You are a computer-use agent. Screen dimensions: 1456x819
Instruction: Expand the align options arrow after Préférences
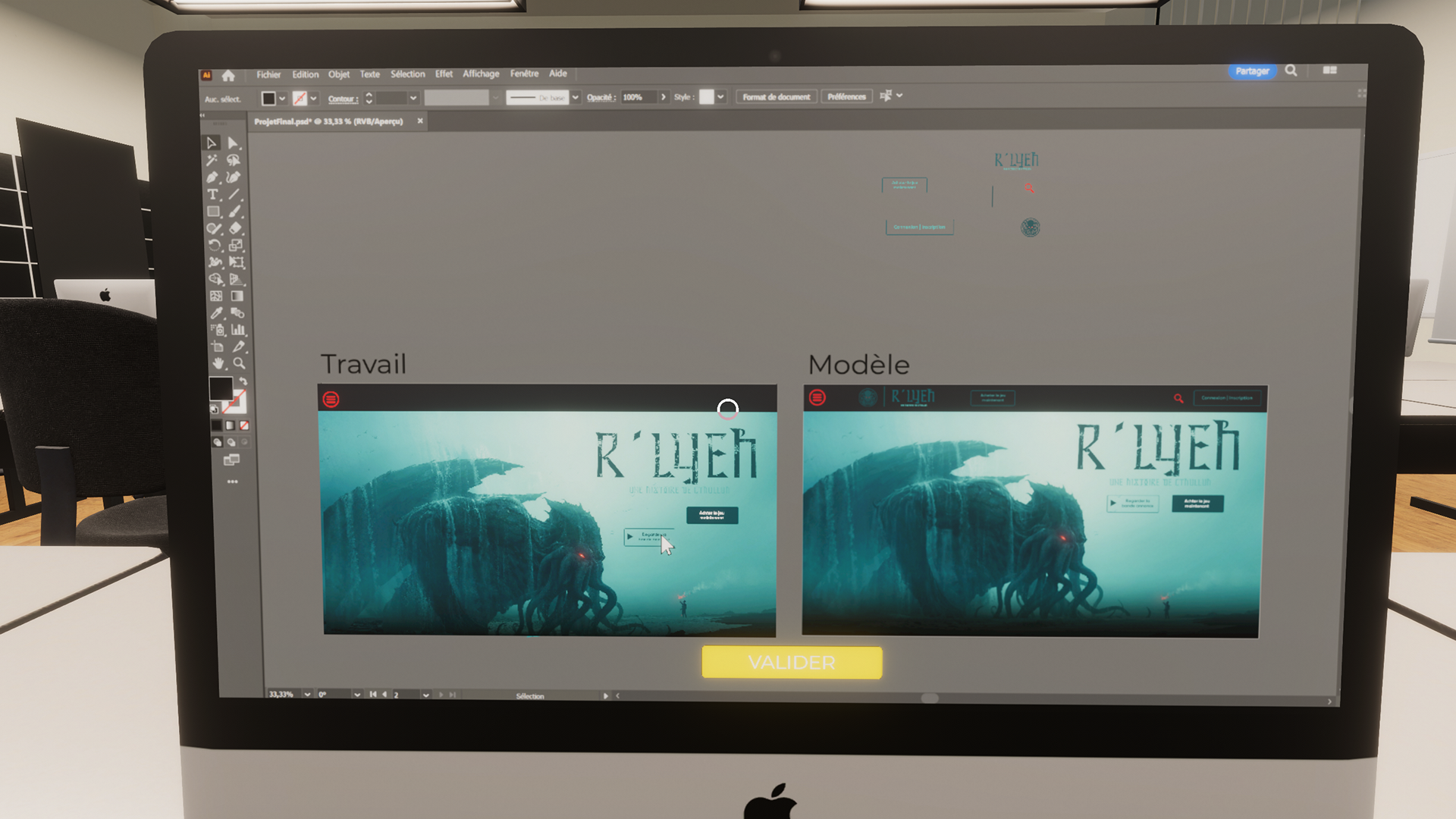(x=899, y=96)
